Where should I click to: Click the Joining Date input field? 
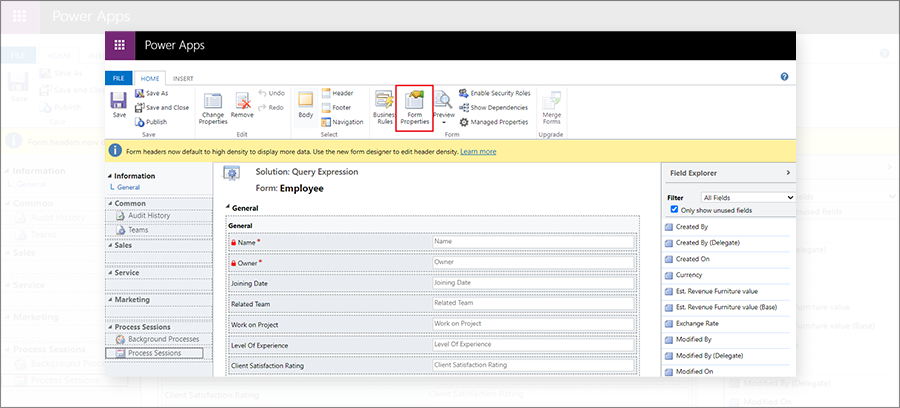pos(533,283)
